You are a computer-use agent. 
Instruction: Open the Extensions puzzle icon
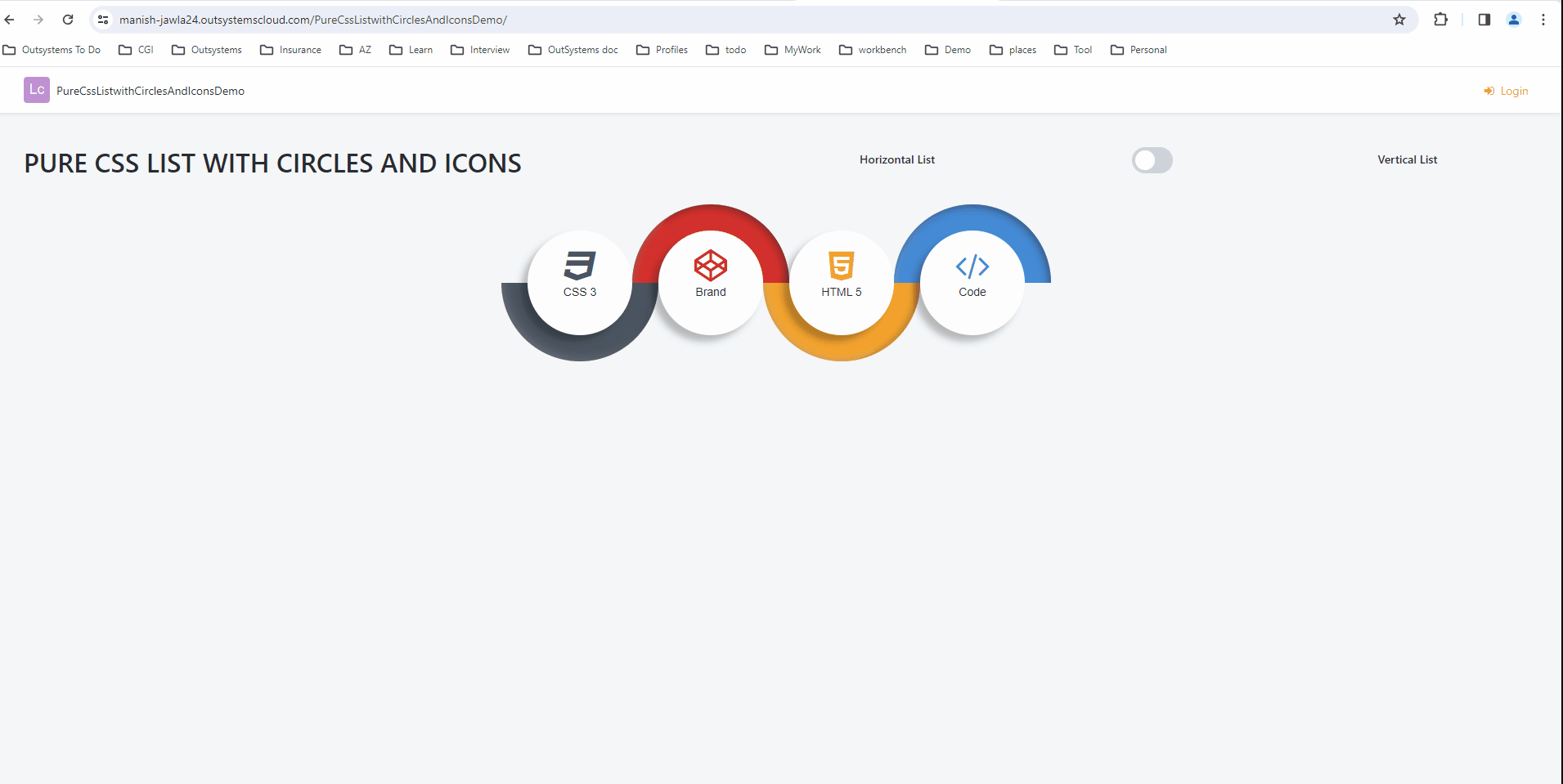click(1441, 20)
